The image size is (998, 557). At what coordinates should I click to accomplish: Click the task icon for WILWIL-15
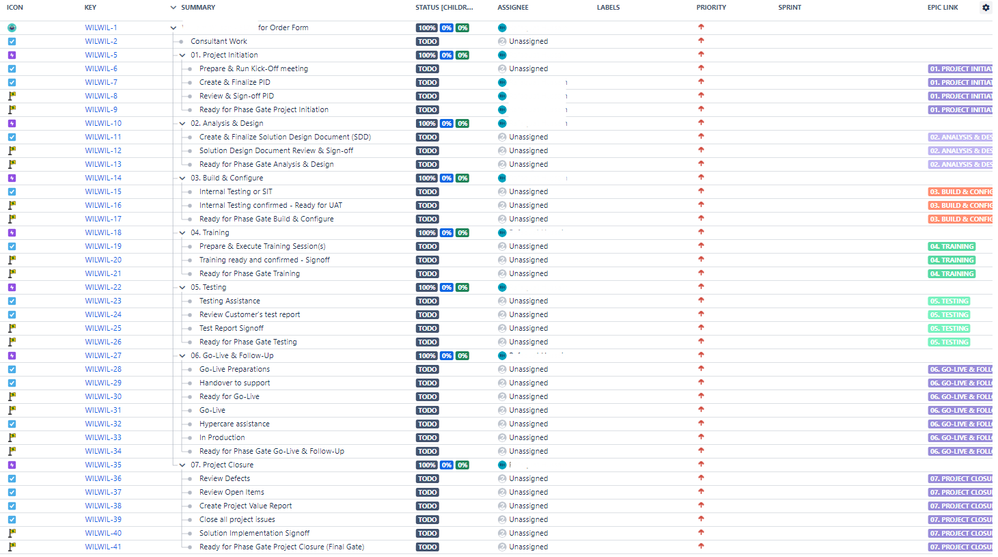12,192
